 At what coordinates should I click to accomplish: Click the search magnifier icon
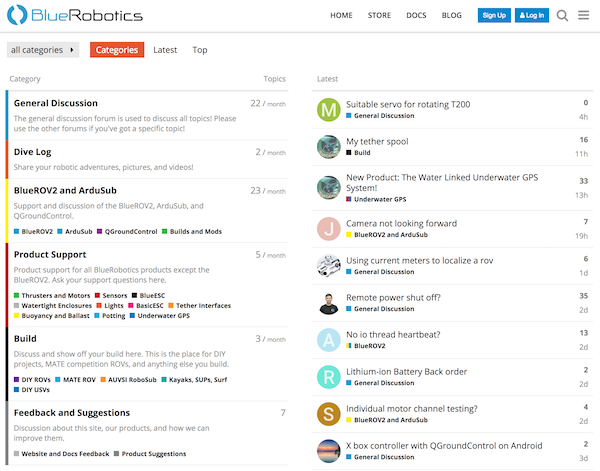pyautogui.click(x=563, y=15)
